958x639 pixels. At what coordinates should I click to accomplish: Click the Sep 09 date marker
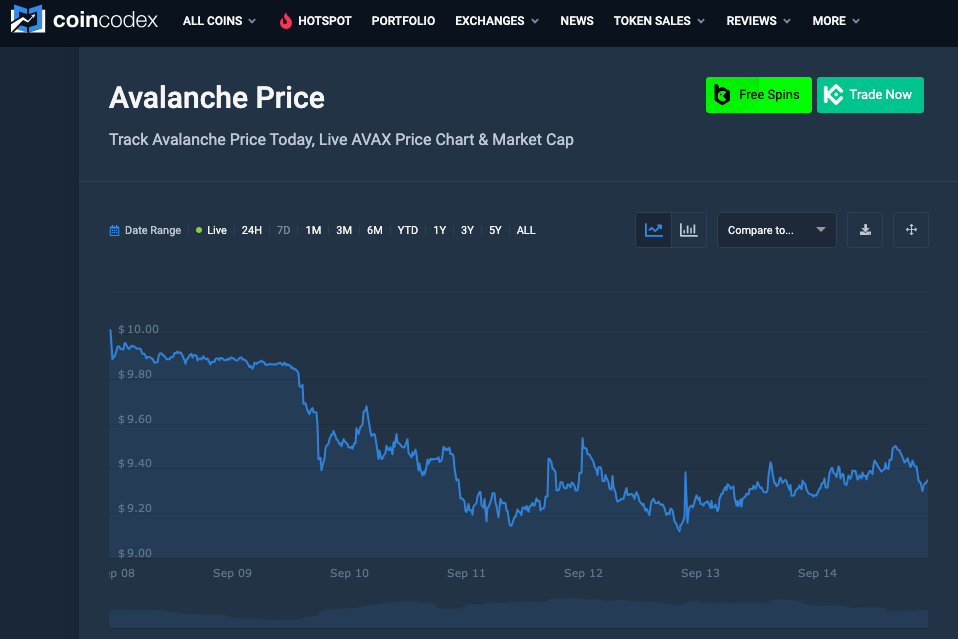pyautogui.click(x=232, y=573)
